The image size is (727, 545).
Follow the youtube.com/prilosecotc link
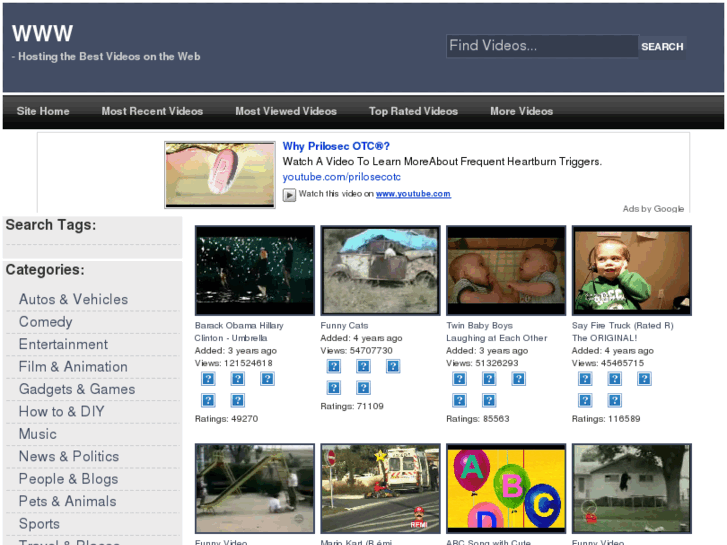(342, 177)
